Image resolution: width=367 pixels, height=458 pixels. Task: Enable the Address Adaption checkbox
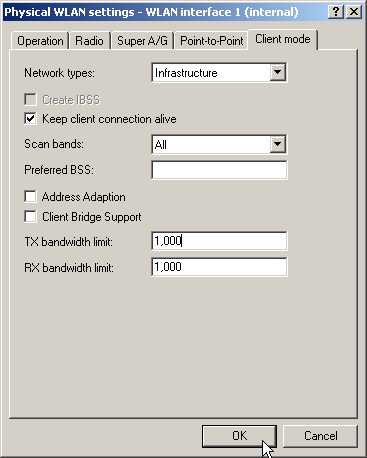[x=30, y=197]
